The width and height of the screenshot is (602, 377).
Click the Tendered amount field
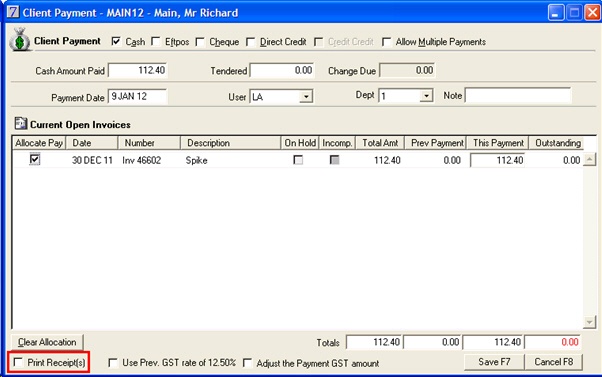(282, 71)
